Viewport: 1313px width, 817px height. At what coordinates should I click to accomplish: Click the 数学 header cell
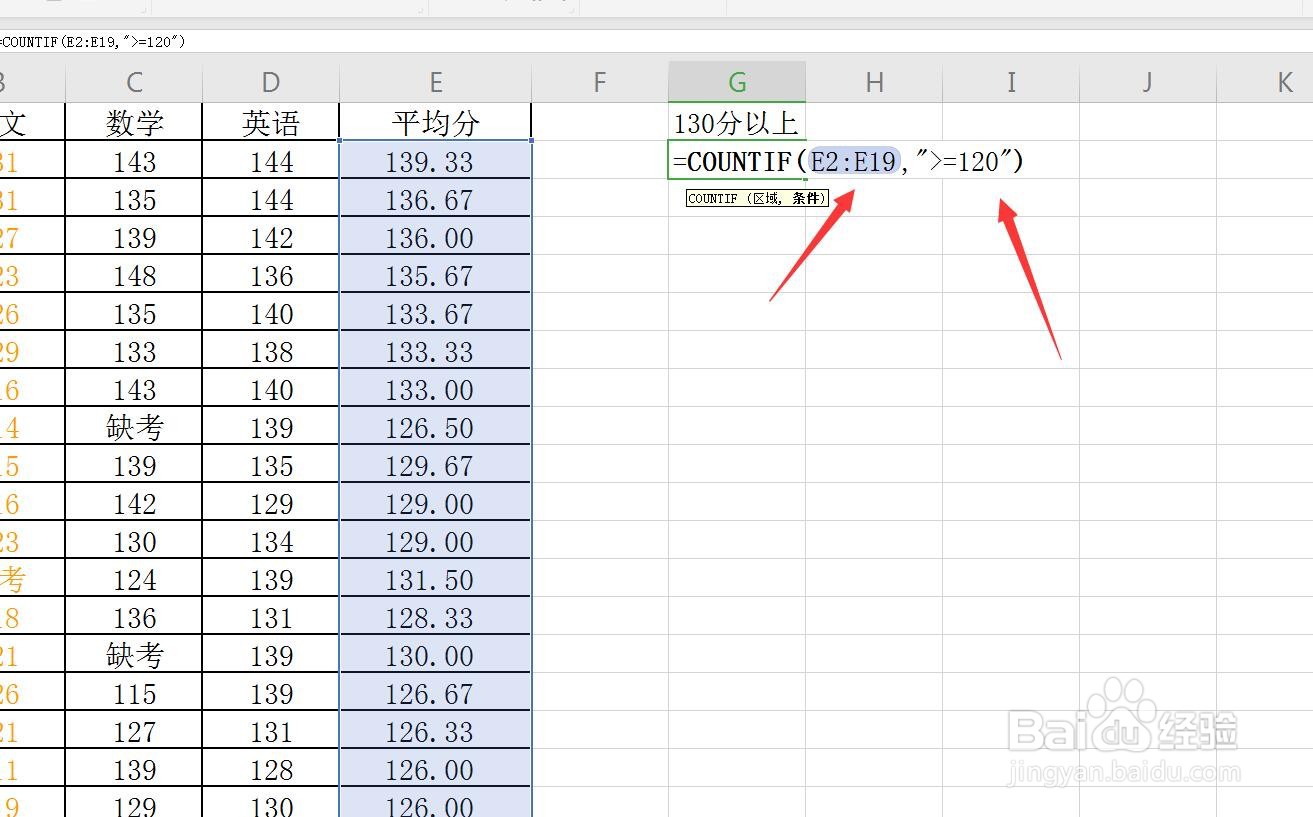[134, 122]
